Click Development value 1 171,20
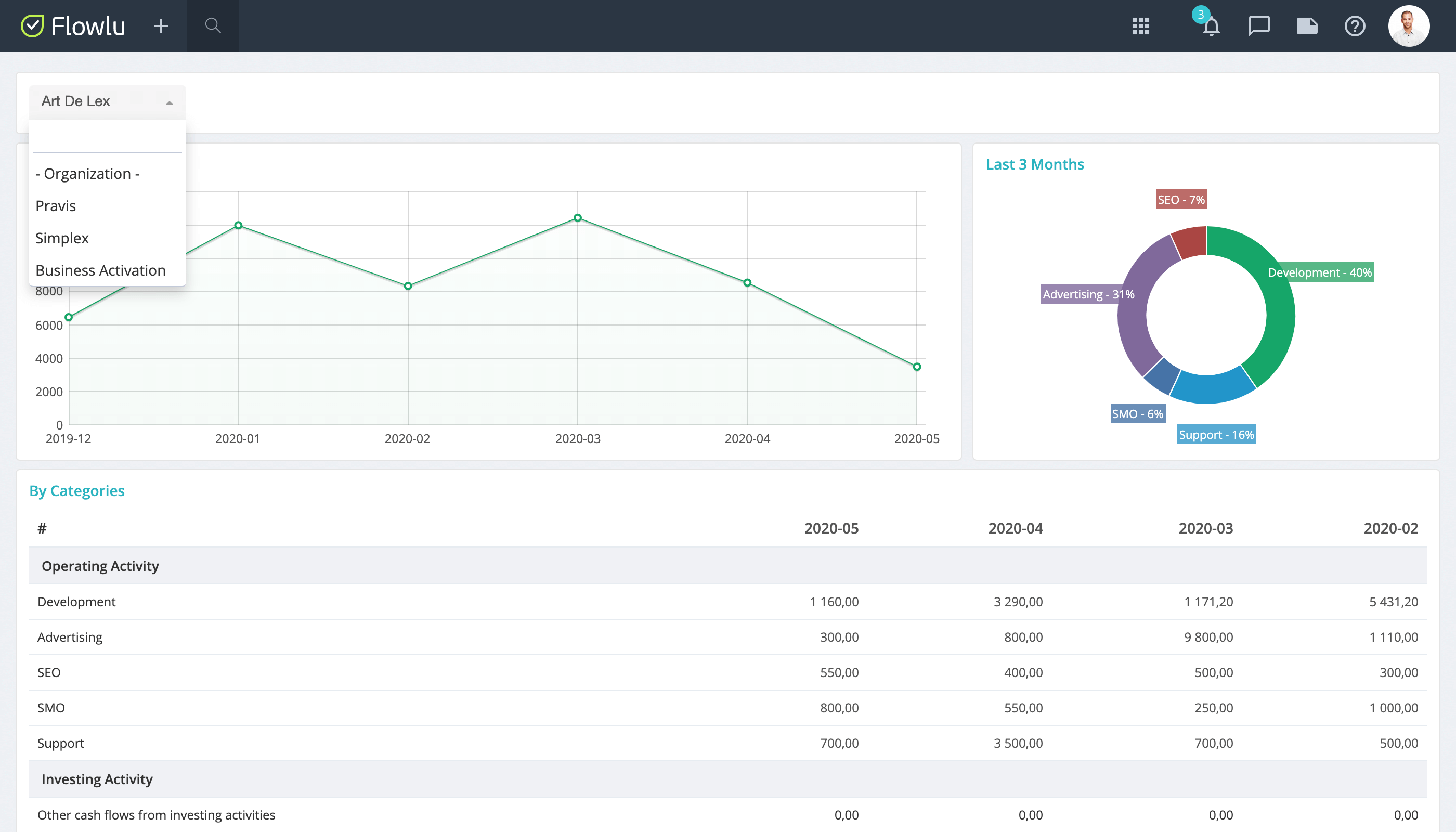This screenshot has width=1456, height=832. [1208, 602]
